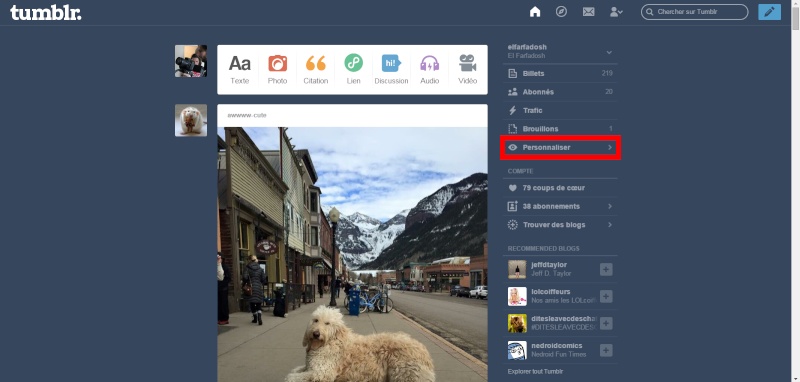
Task: Create a Citation post
Action: pyautogui.click(x=315, y=69)
